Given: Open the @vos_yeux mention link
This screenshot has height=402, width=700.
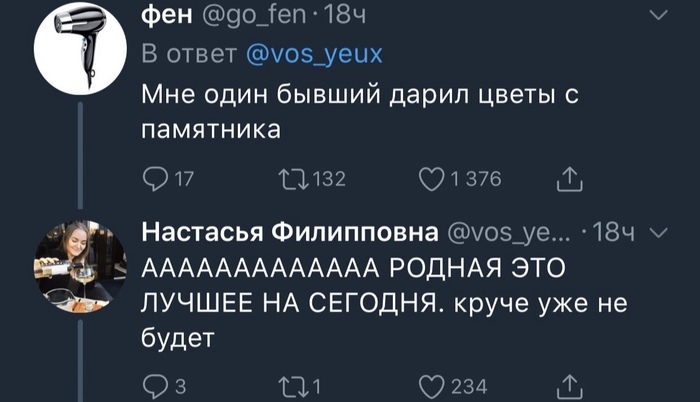Looking at the screenshot, I should pyautogui.click(x=314, y=54).
